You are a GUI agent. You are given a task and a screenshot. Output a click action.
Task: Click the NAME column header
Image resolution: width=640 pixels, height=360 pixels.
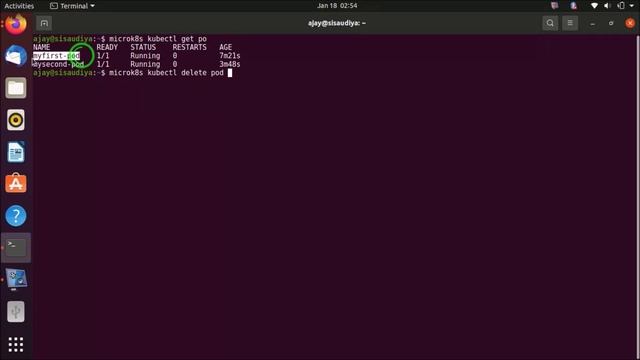coord(41,47)
